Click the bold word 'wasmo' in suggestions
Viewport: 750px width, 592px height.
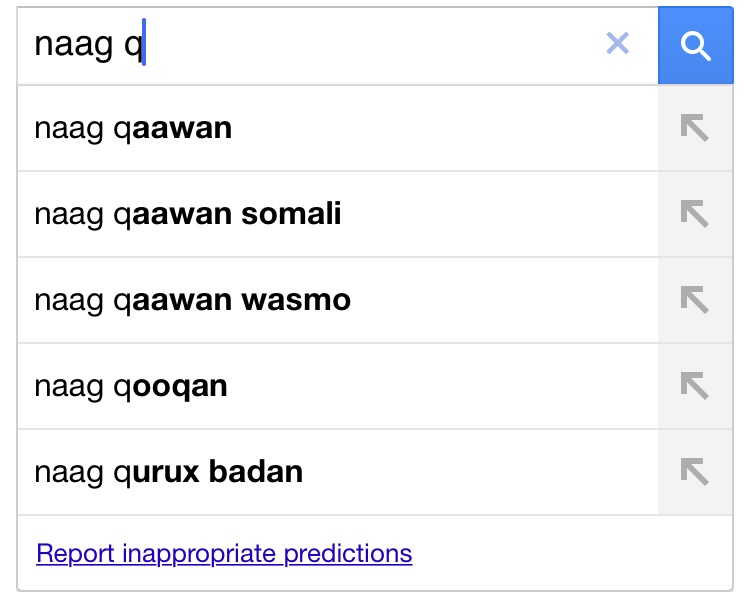pos(296,300)
